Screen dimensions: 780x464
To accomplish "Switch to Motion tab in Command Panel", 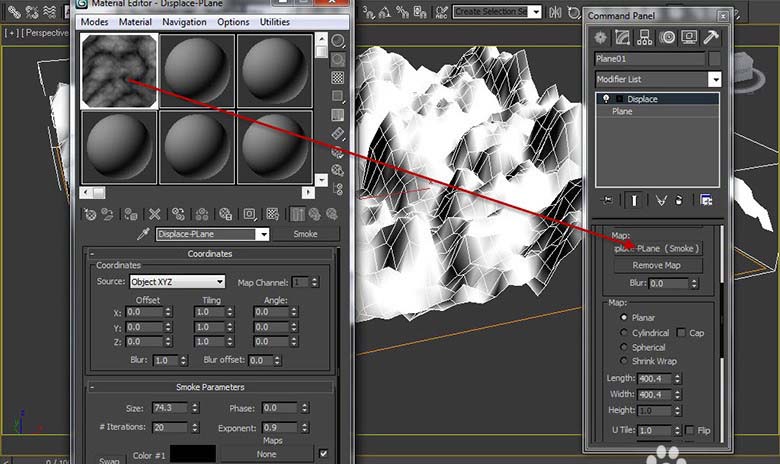I will (x=667, y=37).
